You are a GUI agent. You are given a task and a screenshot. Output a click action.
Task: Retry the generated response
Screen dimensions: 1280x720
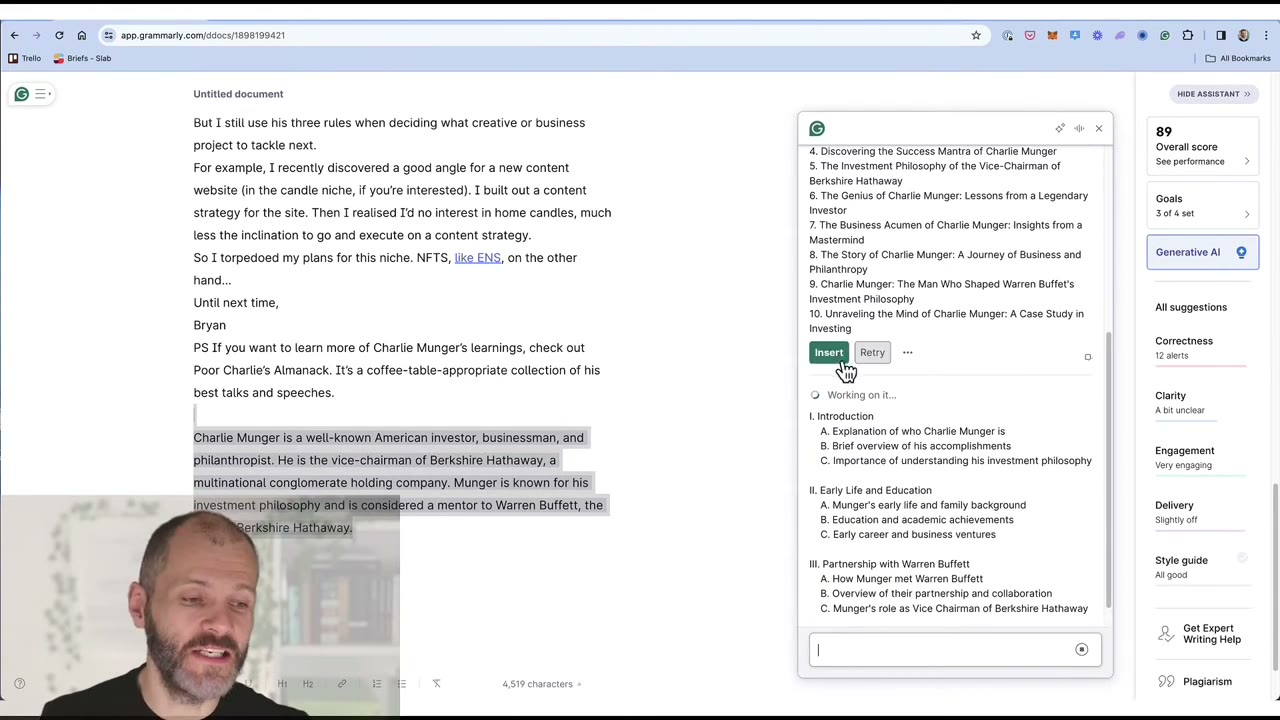pos(872,352)
